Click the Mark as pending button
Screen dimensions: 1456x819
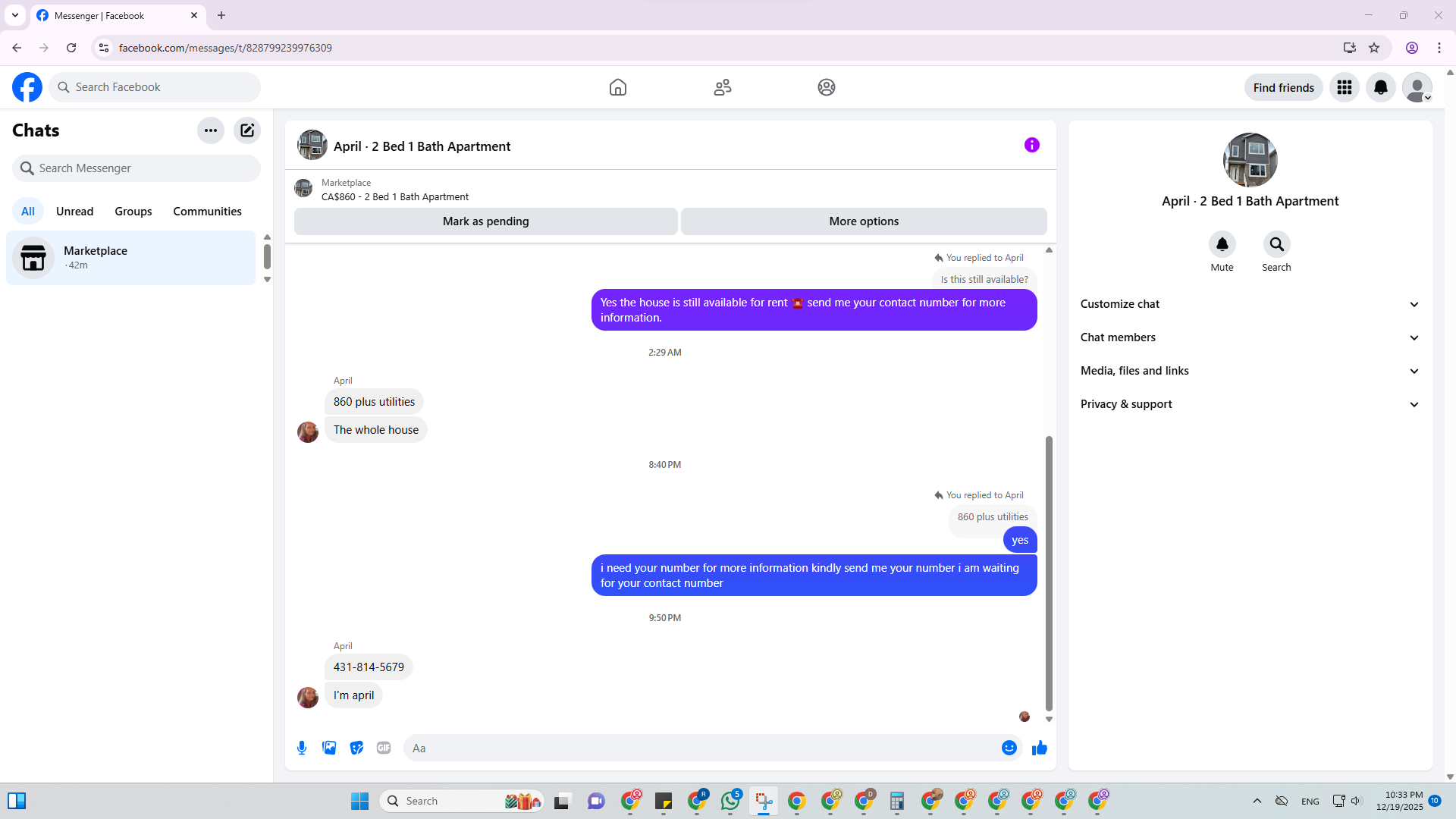pos(485,221)
